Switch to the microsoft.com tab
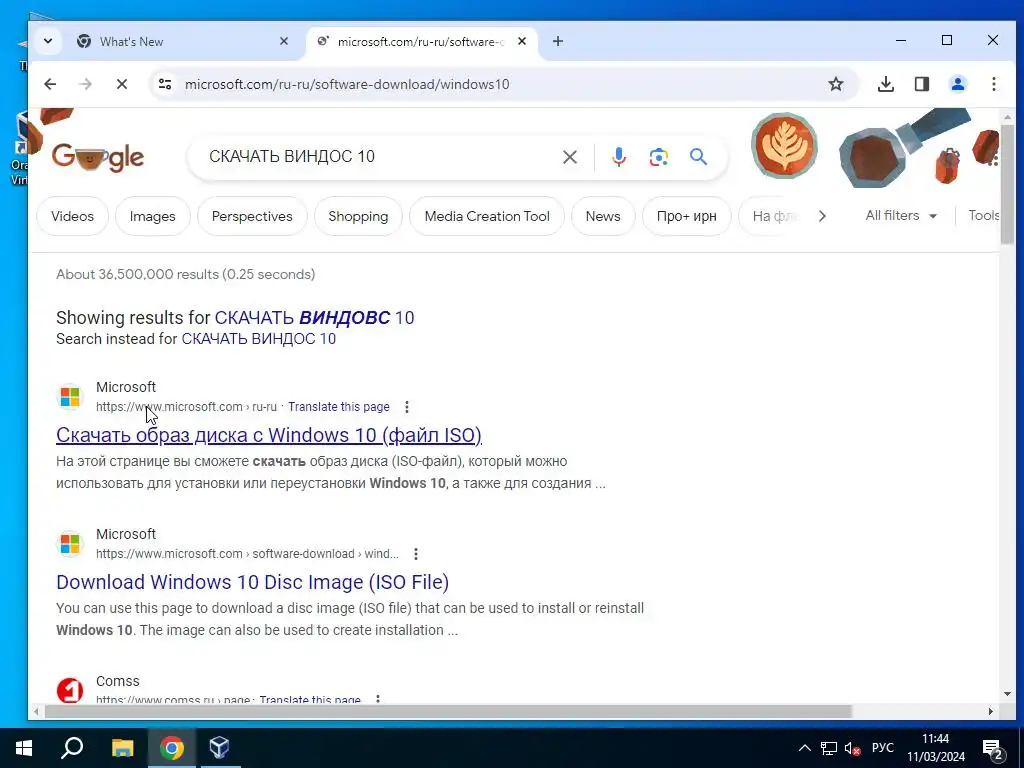 [x=421, y=41]
